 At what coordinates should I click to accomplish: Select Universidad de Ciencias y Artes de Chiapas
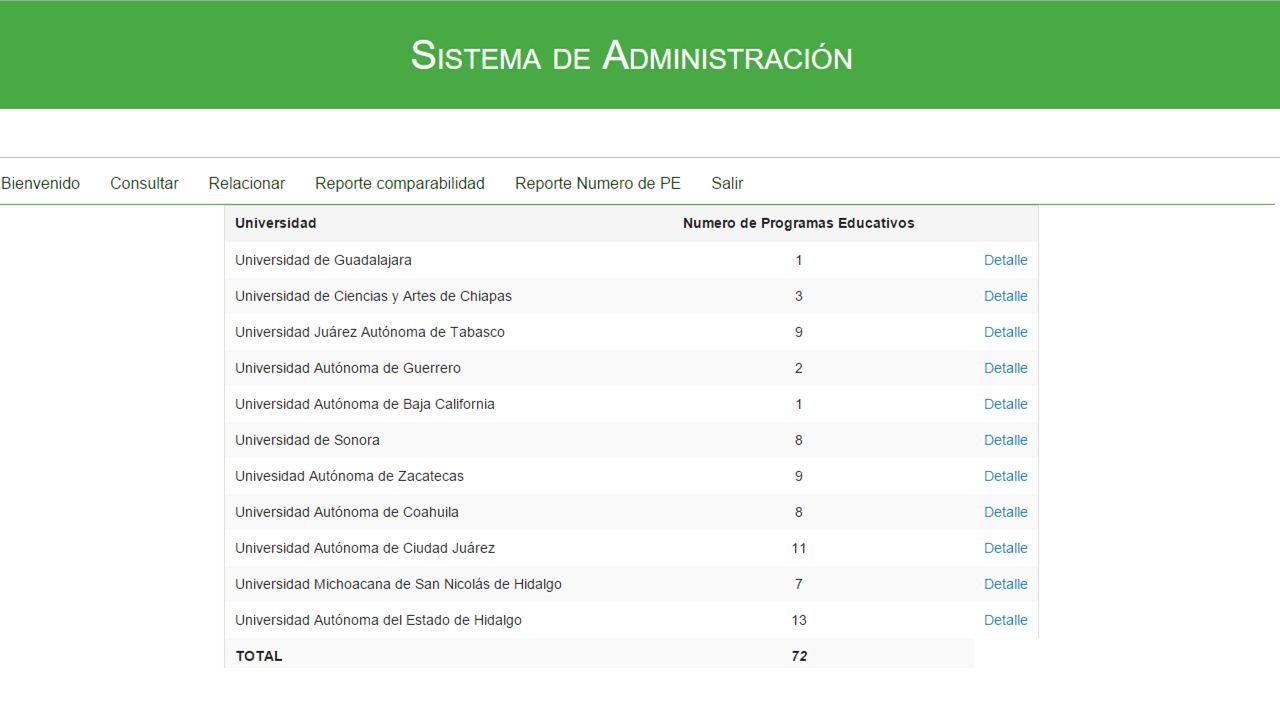click(373, 296)
